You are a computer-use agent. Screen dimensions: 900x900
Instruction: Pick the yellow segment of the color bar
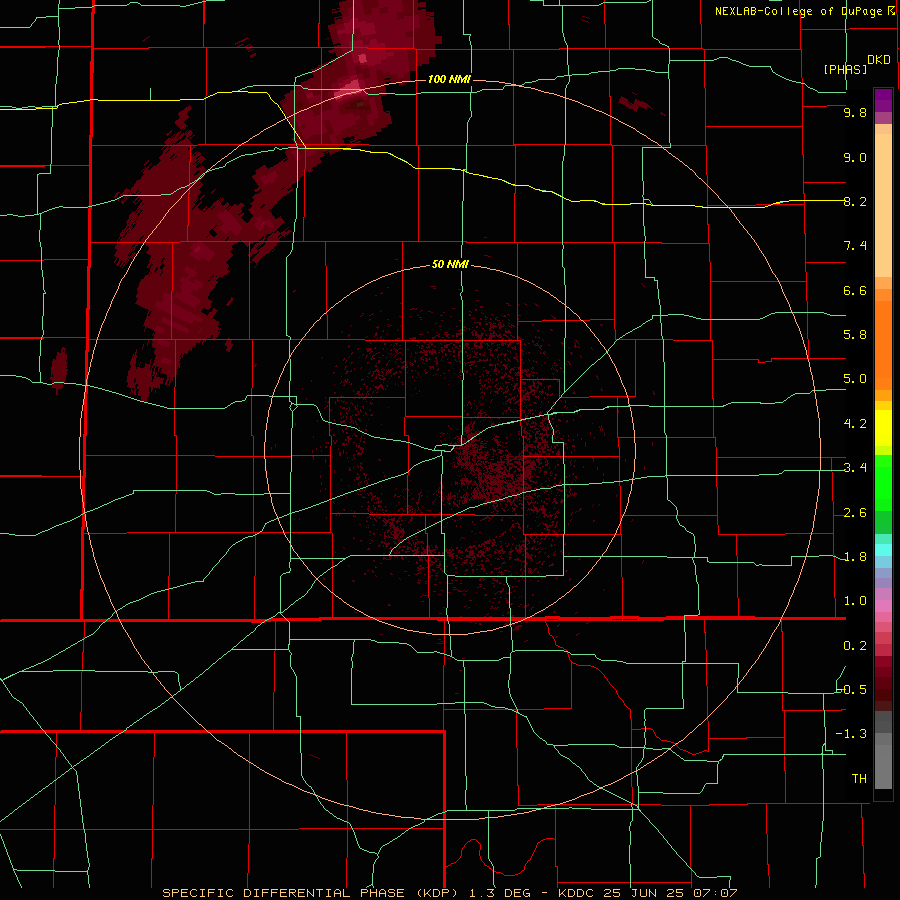pyautogui.click(x=883, y=428)
